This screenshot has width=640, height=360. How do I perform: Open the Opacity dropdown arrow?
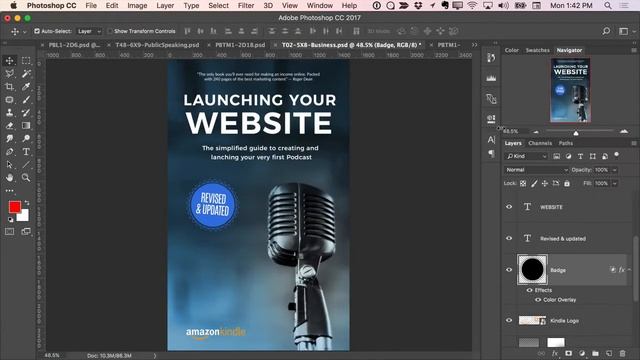[615, 170]
